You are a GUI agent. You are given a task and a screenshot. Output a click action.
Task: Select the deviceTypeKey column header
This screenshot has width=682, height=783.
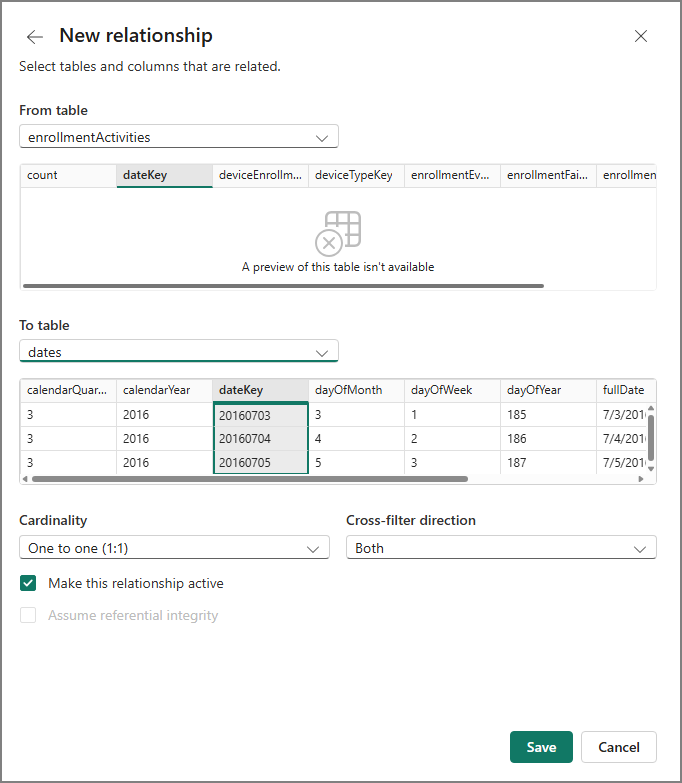point(356,175)
